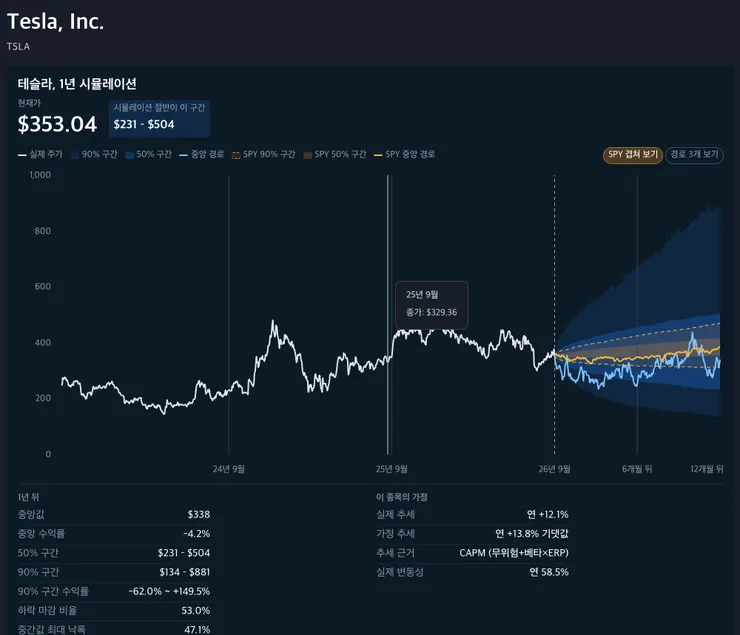Click the '24년 9월' x-axis label
The image size is (740, 635).
coord(228,469)
